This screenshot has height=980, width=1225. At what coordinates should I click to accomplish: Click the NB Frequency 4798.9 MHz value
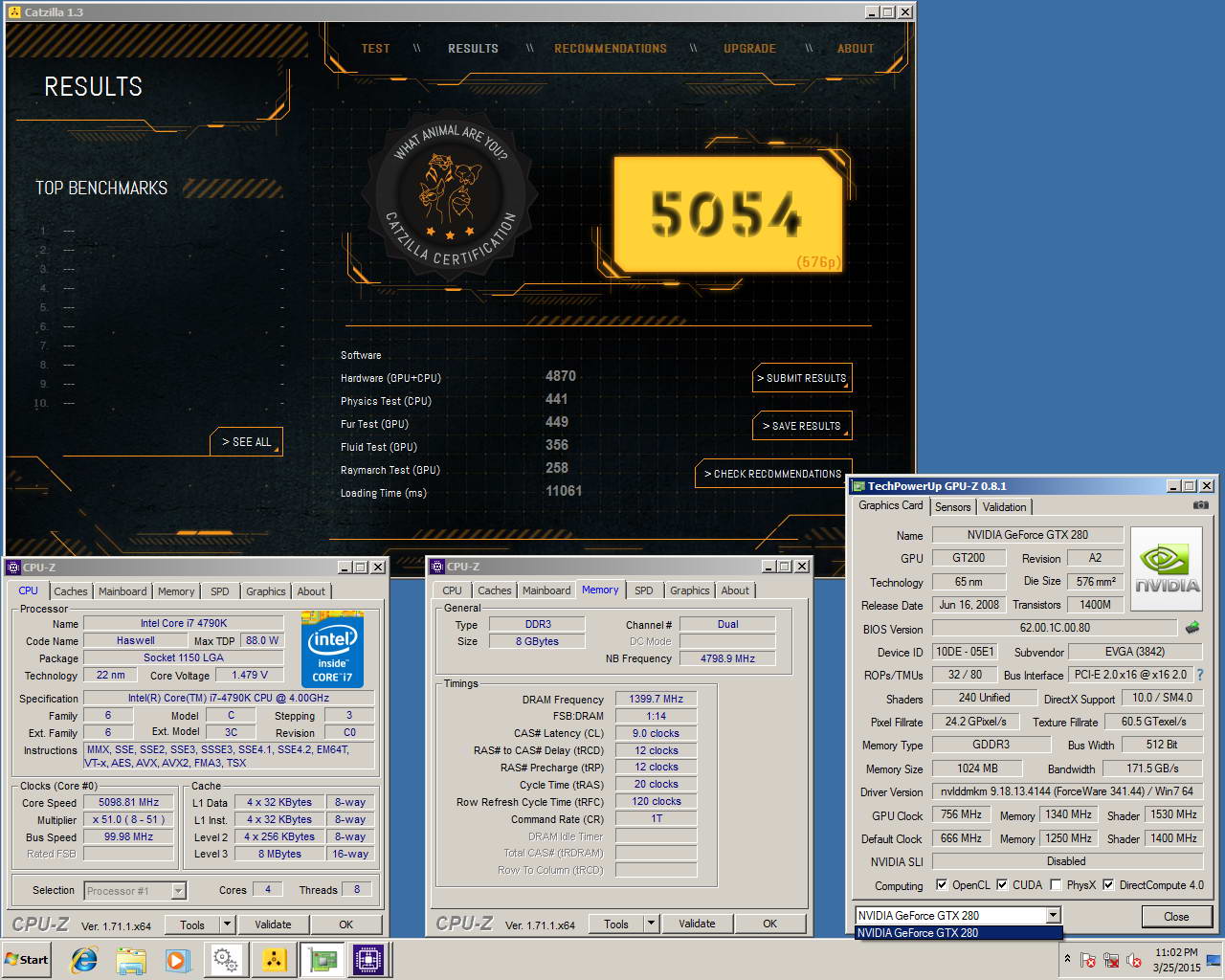click(x=727, y=658)
